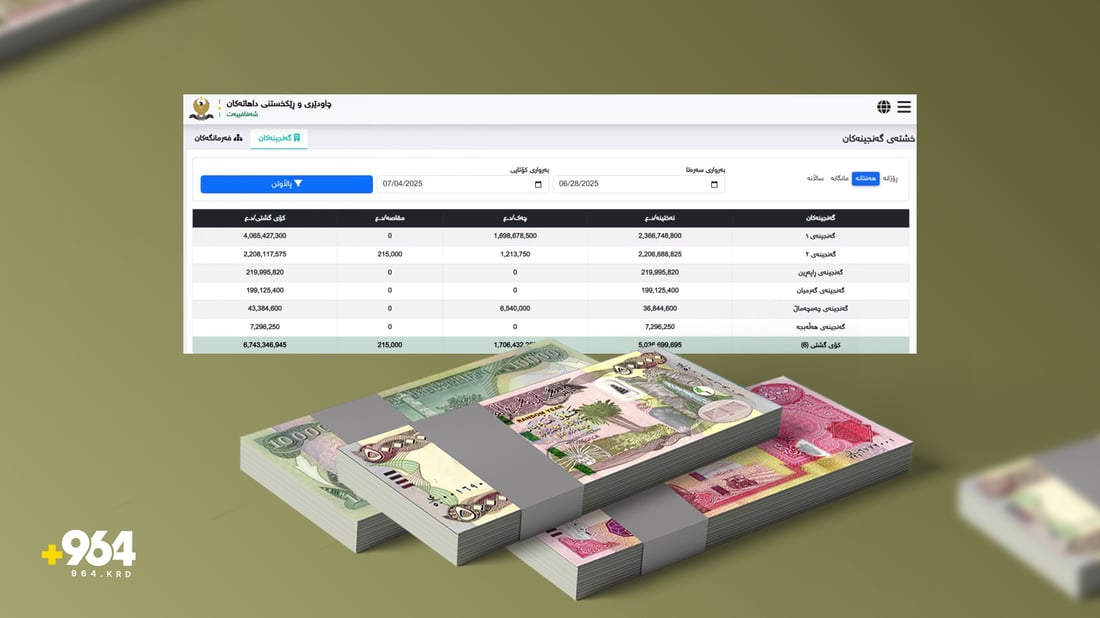The width and height of the screenshot is (1100, 618).
Task: Switch to the گەنجینەکان tab
Action: pos(280,138)
